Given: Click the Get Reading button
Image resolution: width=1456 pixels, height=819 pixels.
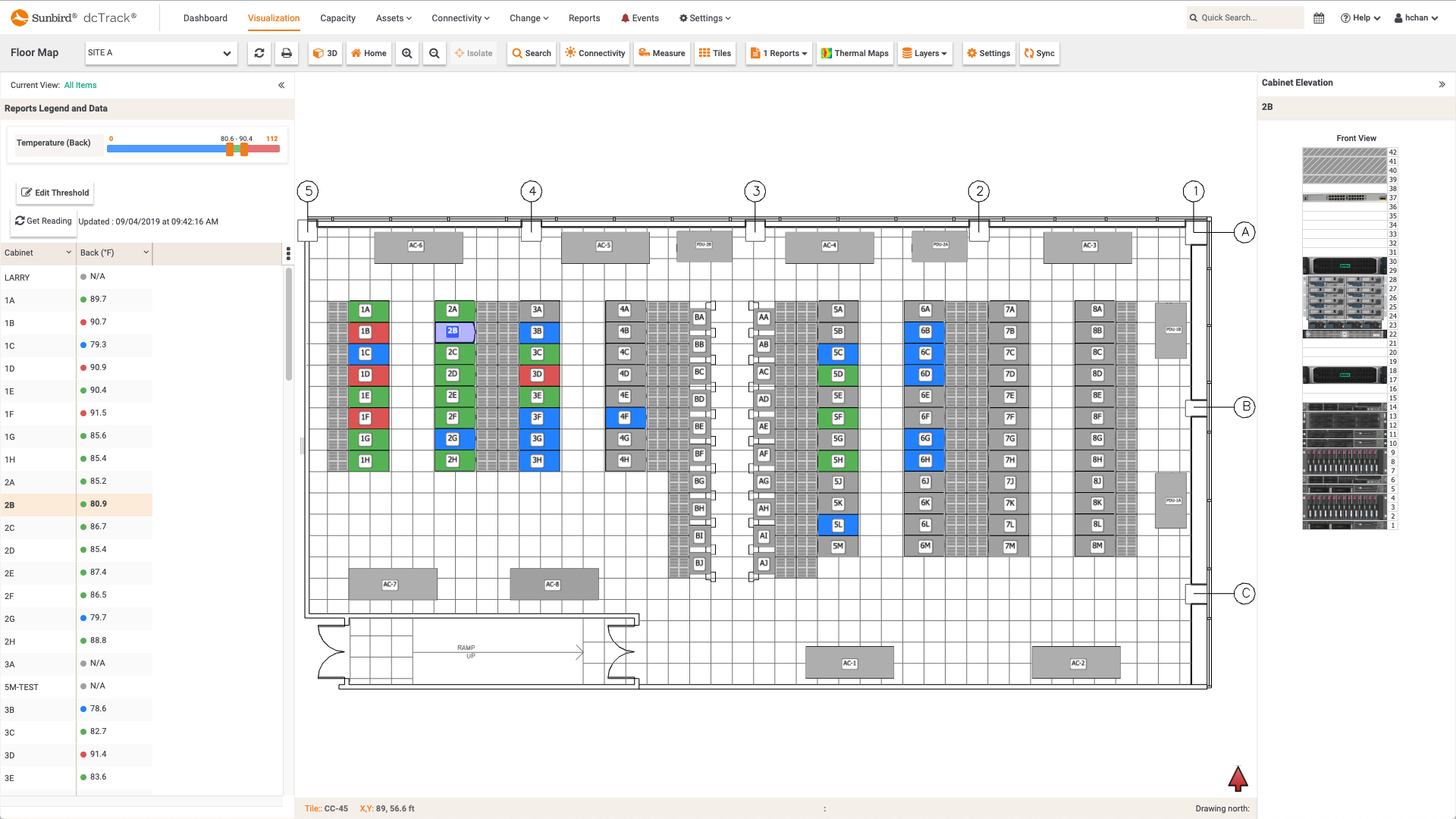Looking at the screenshot, I should tap(42, 221).
